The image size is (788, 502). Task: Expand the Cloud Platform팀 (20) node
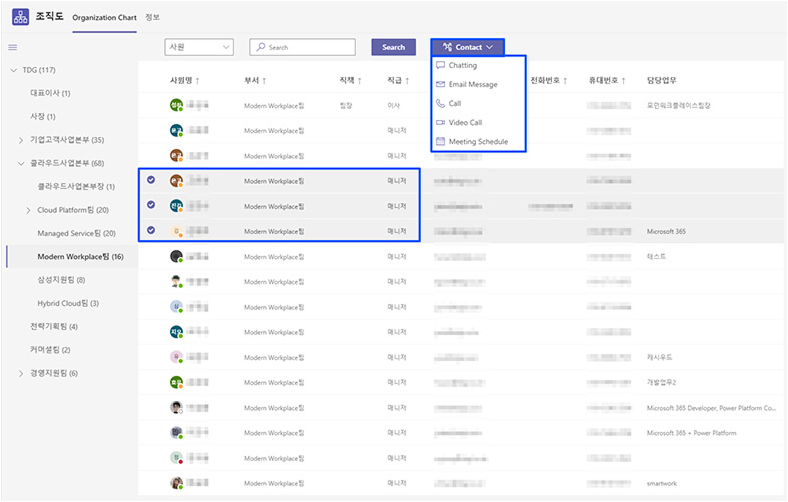click(x=28, y=211)
